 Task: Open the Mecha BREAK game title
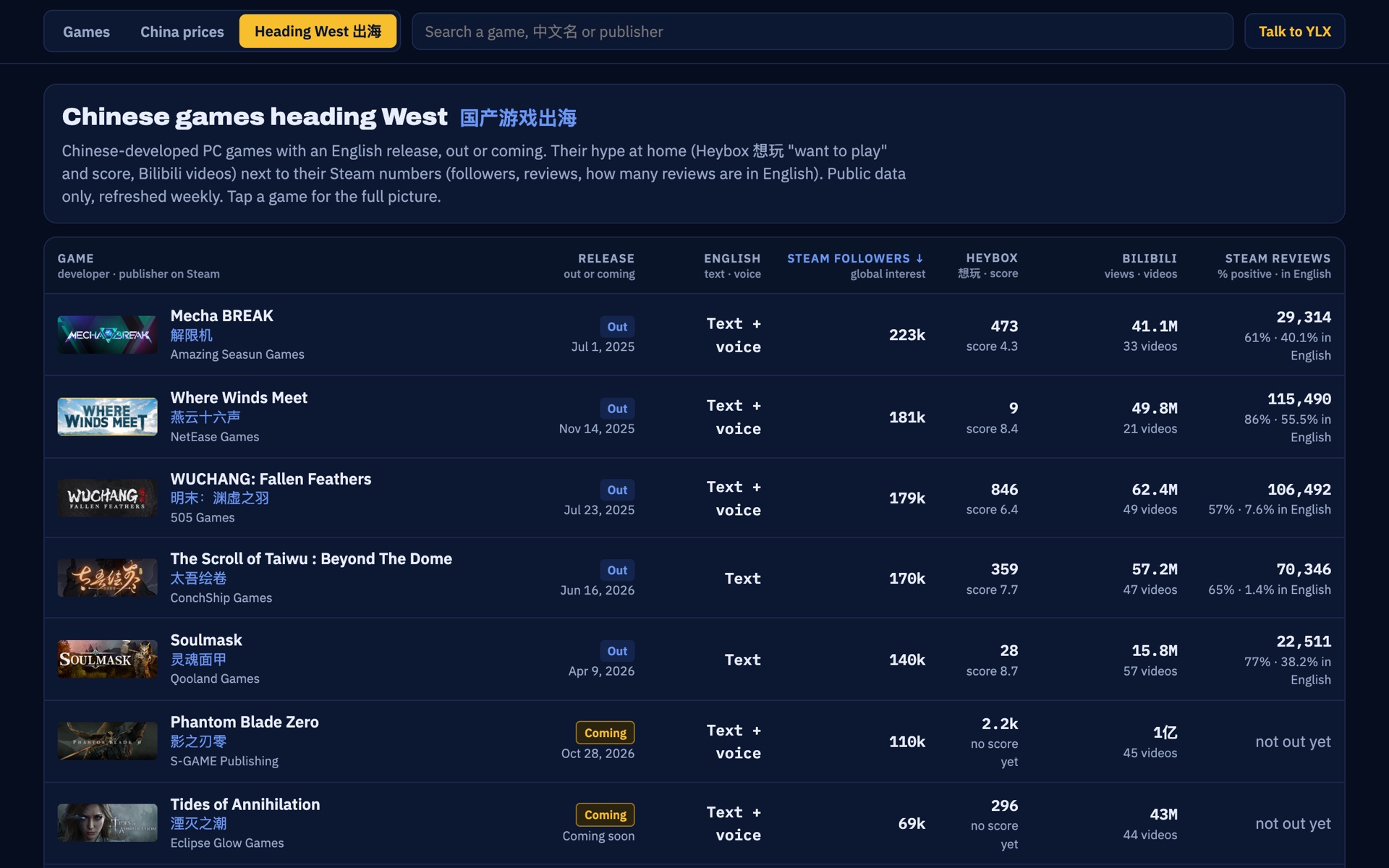point(221,315)
